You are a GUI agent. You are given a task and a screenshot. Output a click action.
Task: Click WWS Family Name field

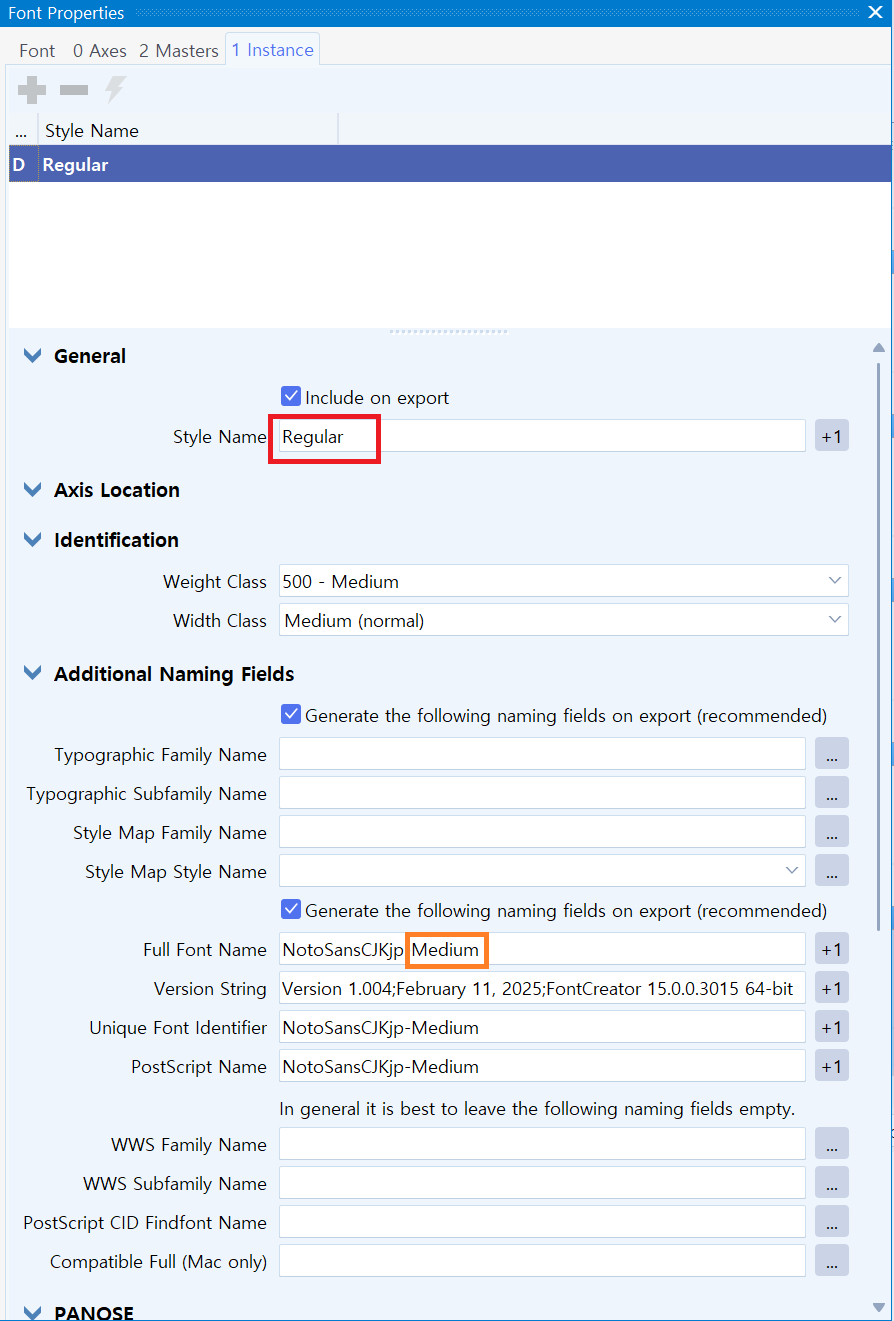(542, 1144)
